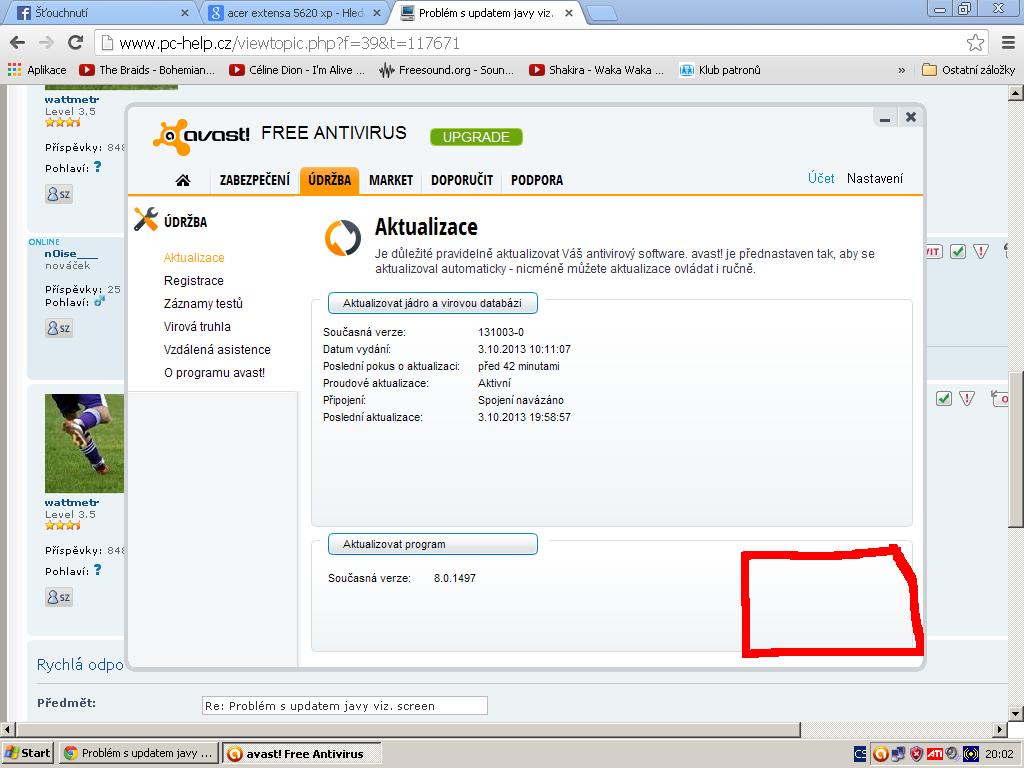Click the avast! tray icon

click(880, 754)
